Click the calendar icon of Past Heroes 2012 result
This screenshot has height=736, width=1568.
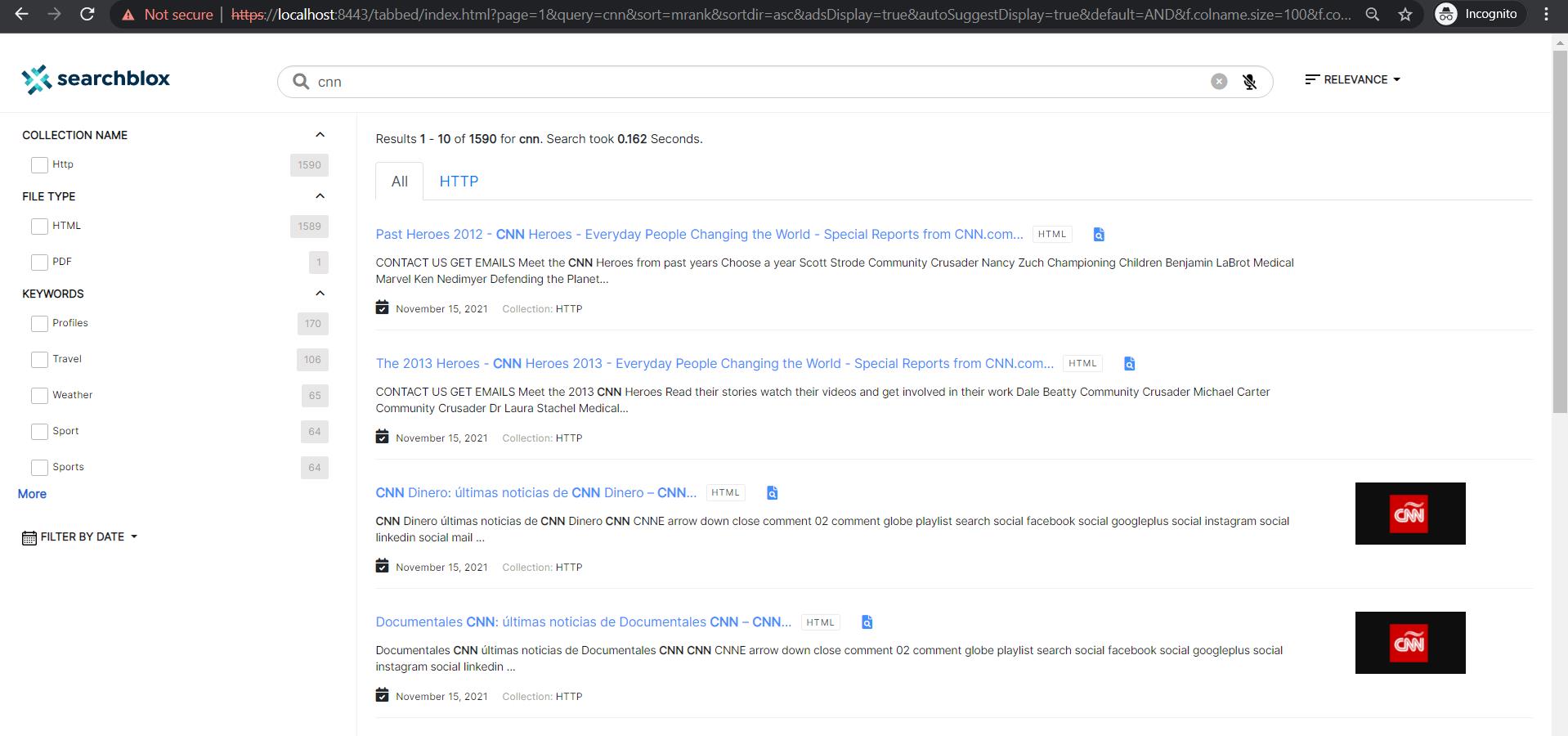coord(382,307)
